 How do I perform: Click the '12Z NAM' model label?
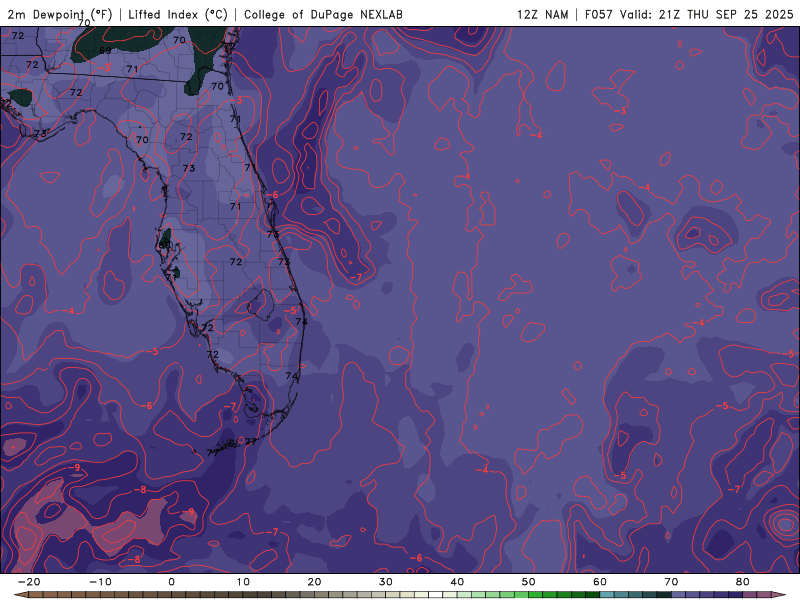(542, 14)
